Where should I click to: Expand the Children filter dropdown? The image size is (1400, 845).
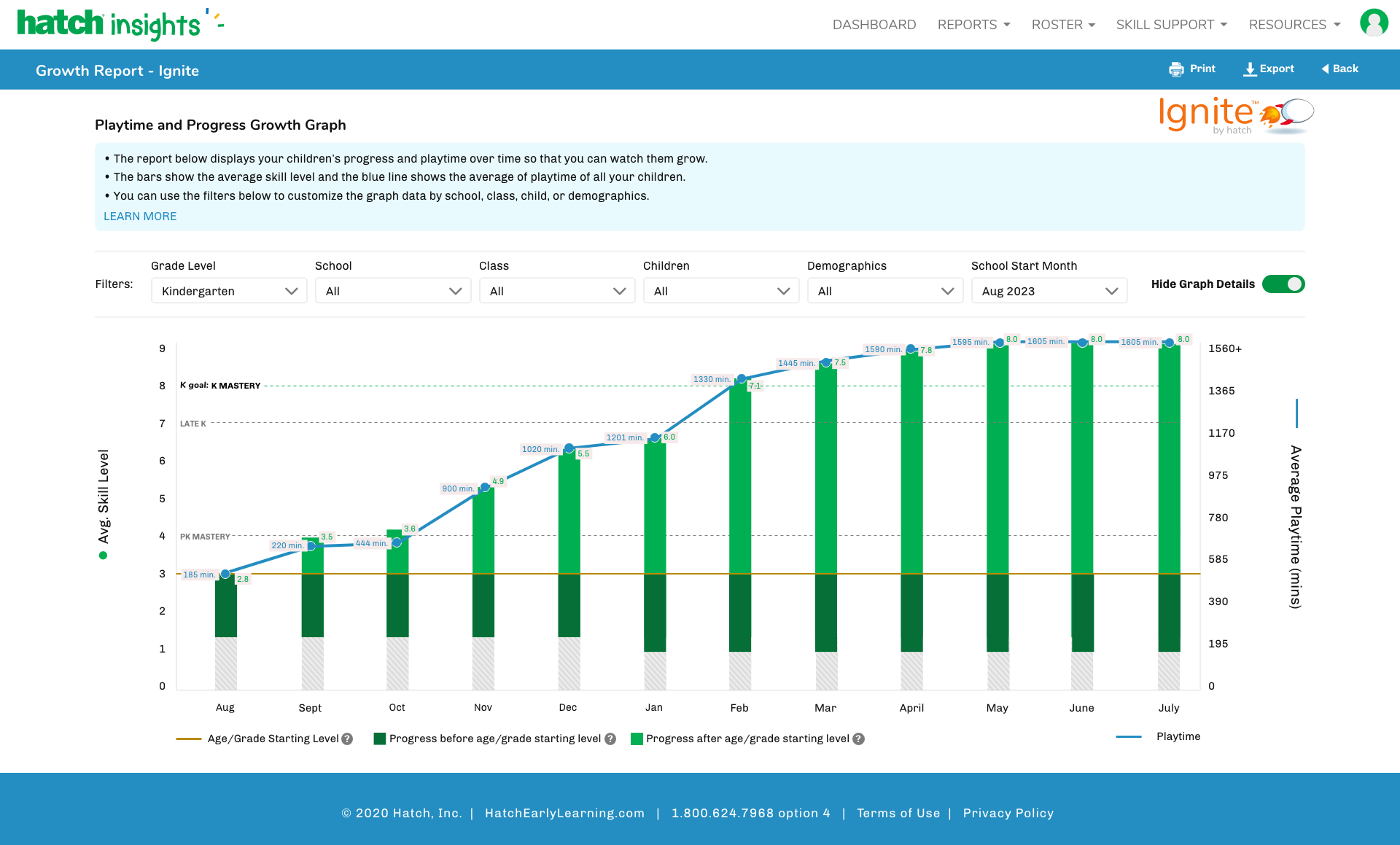(x=720, y=291)
